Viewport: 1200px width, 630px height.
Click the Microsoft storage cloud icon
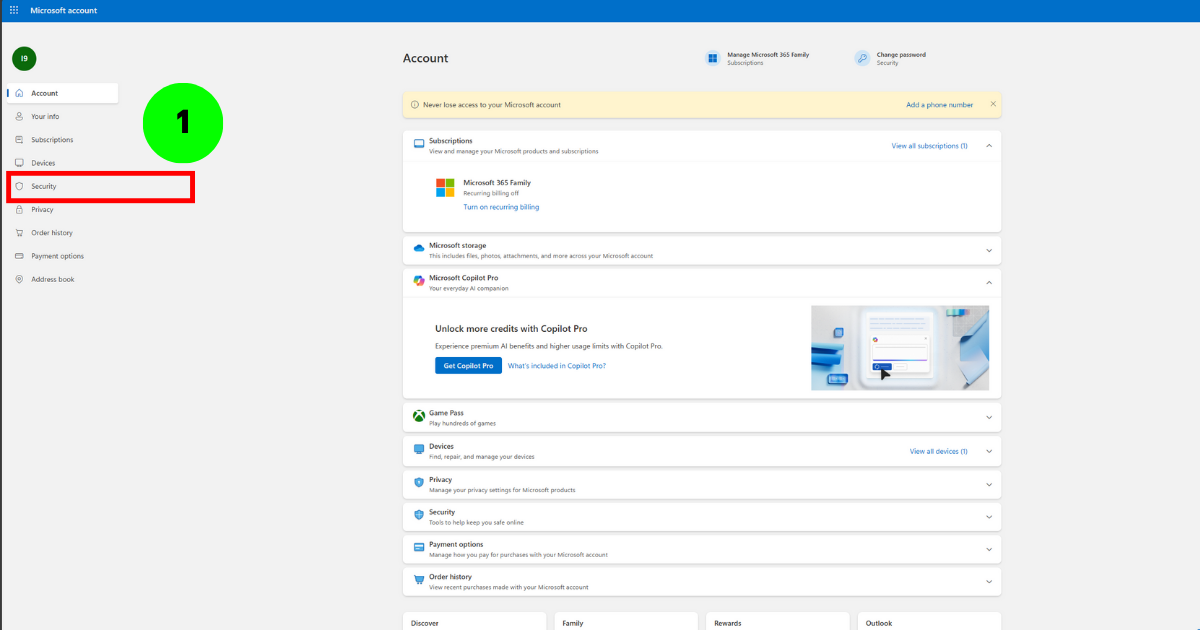[x=419, y=248]
